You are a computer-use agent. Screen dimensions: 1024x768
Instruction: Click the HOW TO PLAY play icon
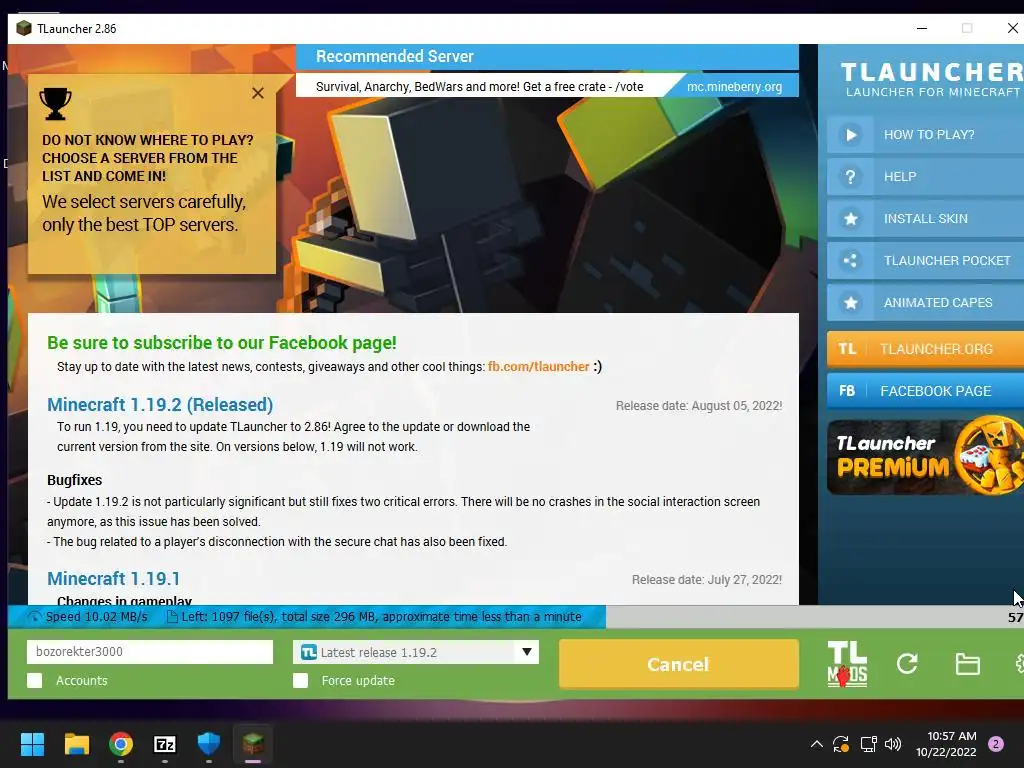850,135
